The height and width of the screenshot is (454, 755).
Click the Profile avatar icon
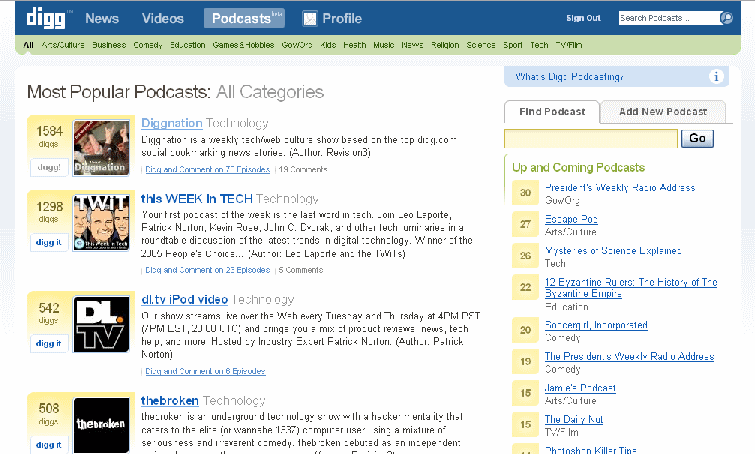click(x=310, y=19)
